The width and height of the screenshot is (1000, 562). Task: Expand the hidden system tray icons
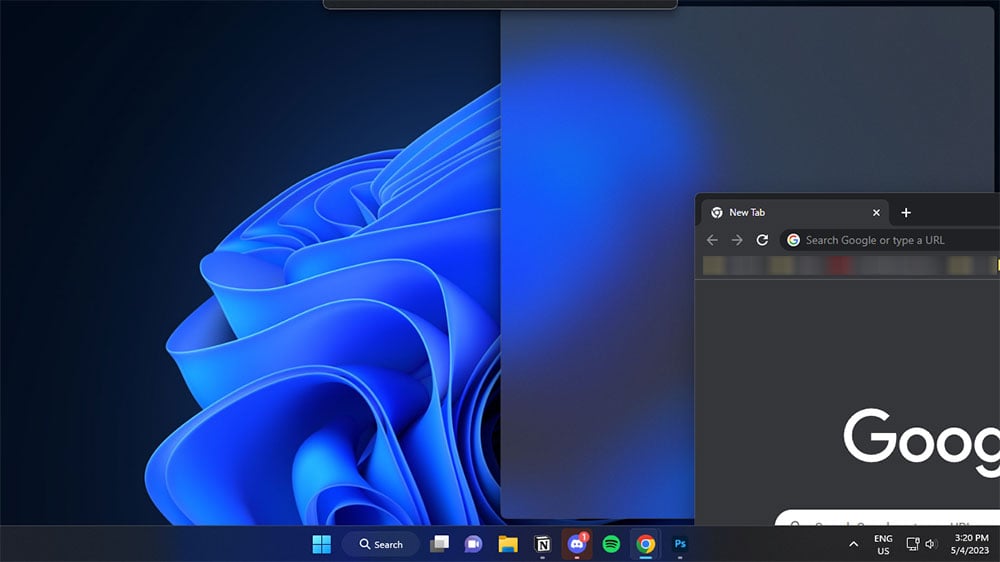click(x=853, y=544)
